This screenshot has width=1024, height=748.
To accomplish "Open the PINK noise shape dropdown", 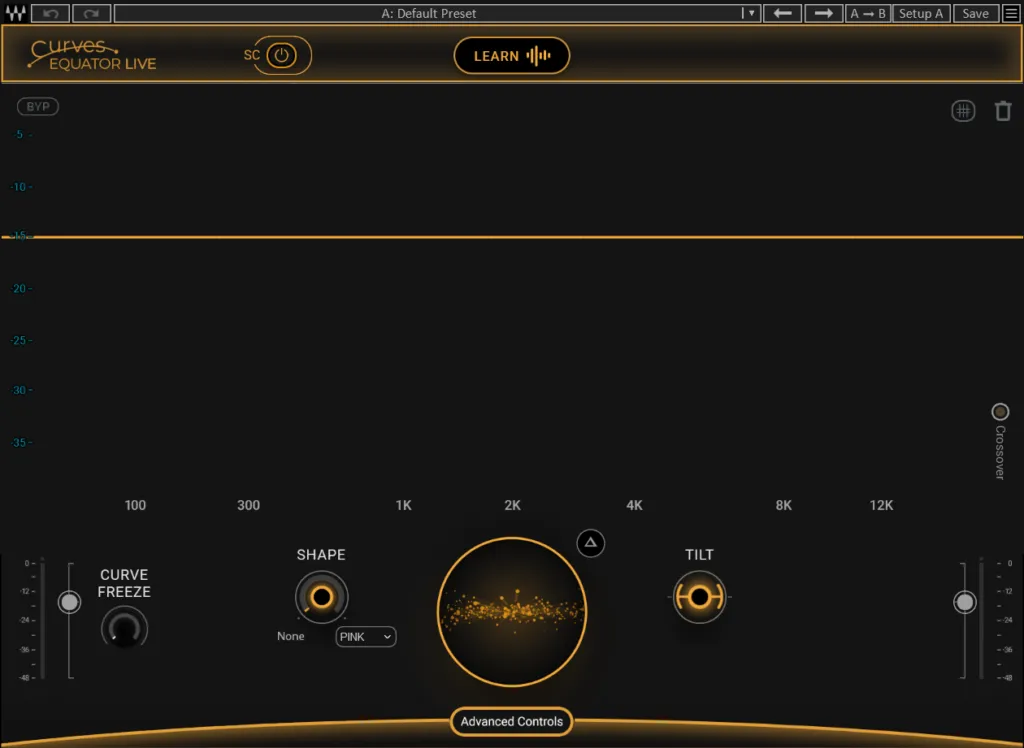I will pos(365,636).
